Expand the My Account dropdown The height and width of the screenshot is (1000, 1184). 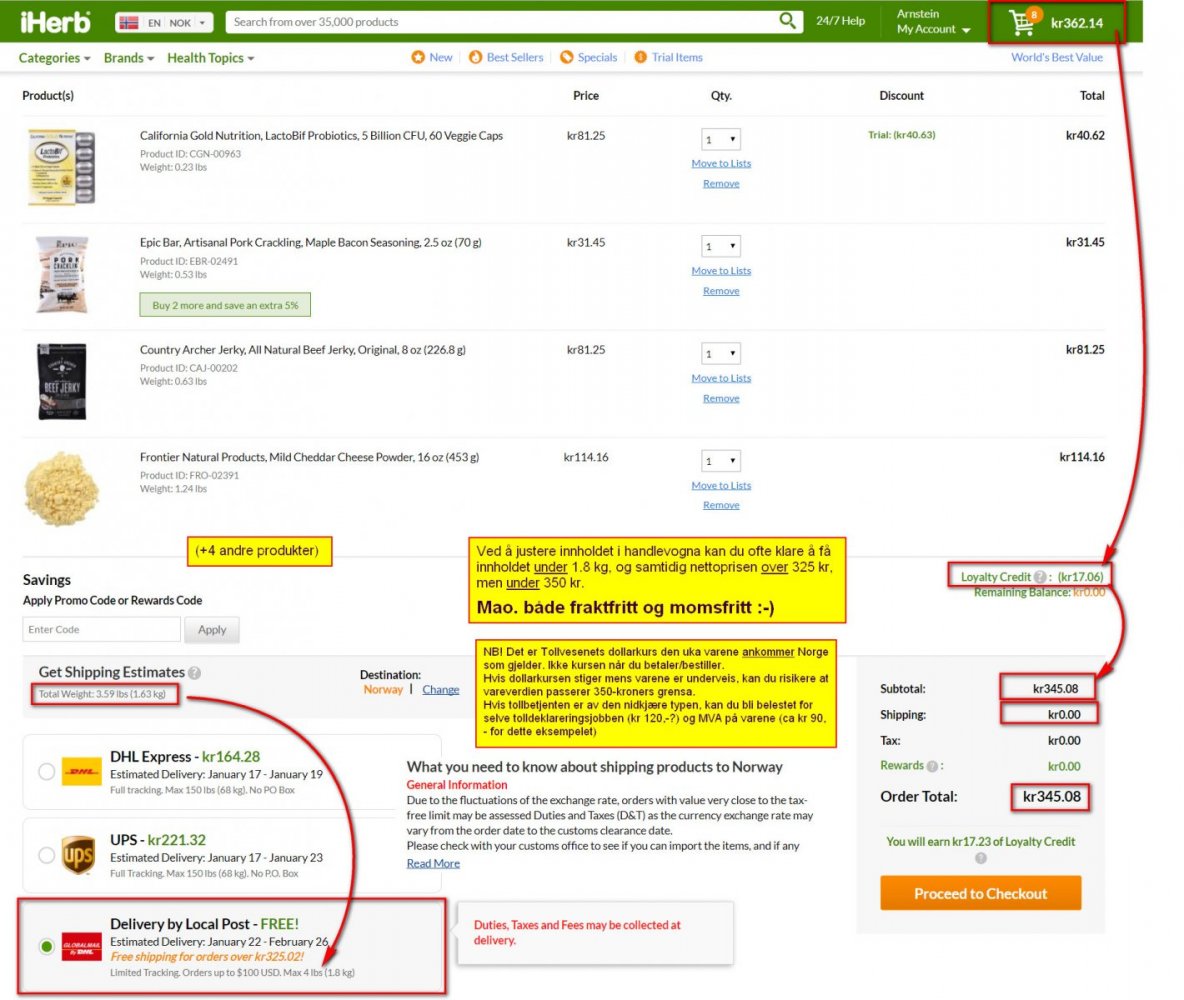[933, 30]
